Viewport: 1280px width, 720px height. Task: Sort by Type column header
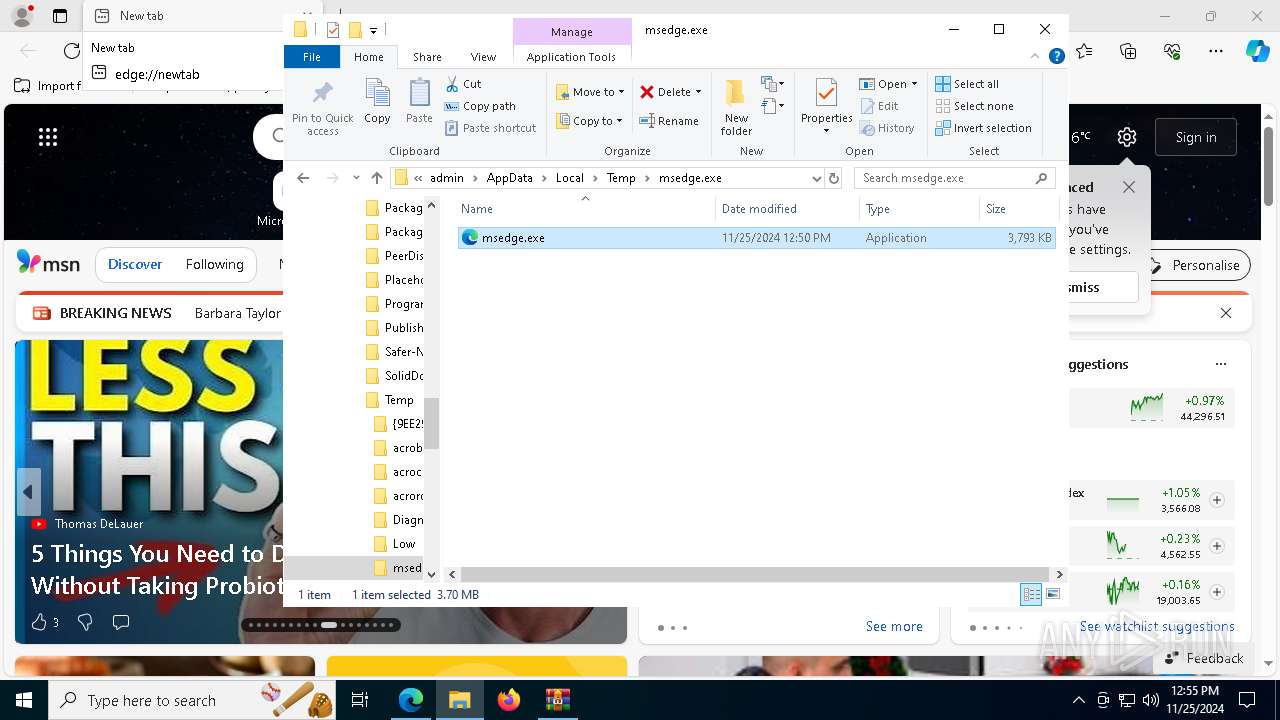tap(919, 209)
